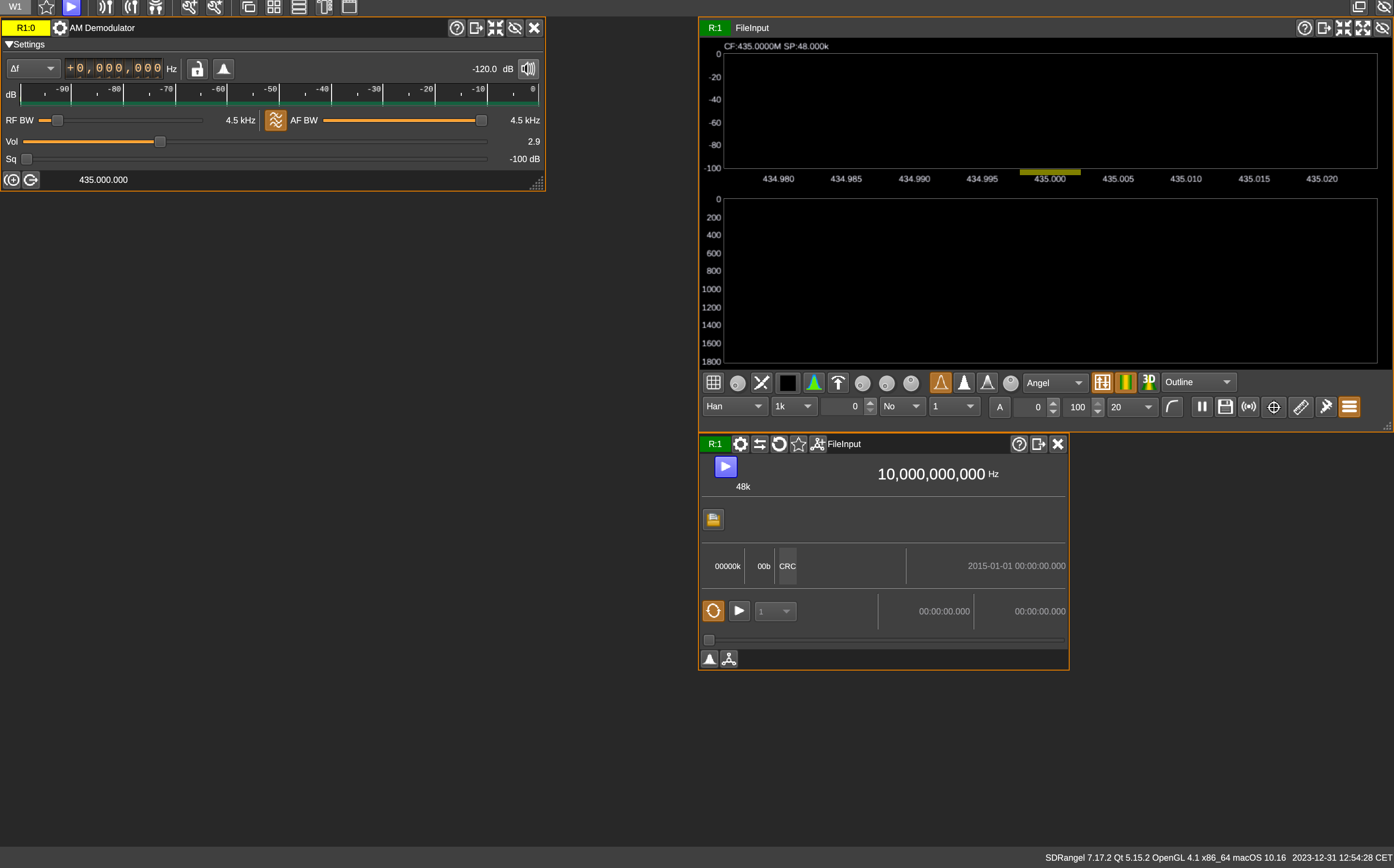
Task: Adjust the Vol slider handle
Action: pyautogui.click(x=160, y=142)
